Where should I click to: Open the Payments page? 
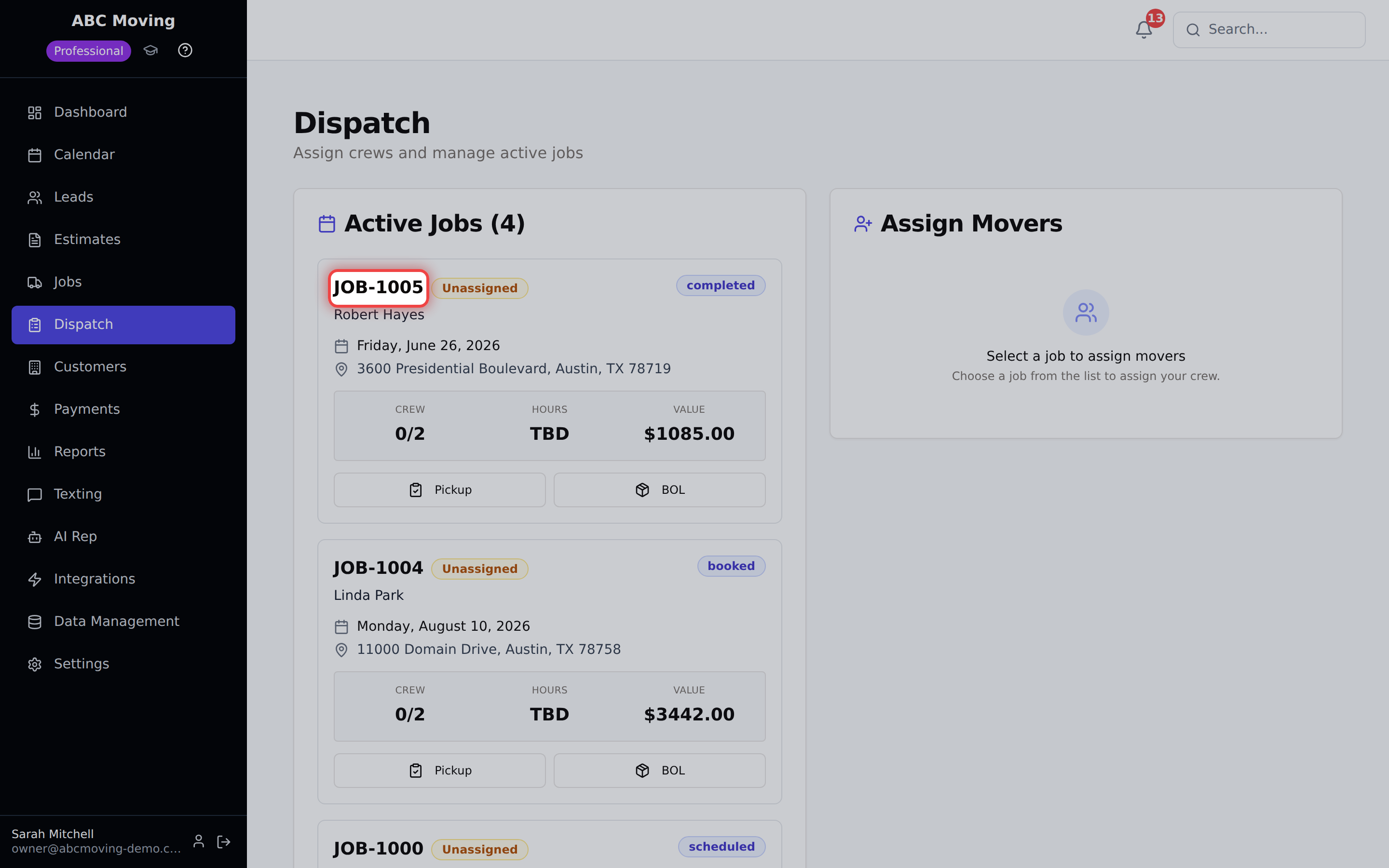point(123,410)
